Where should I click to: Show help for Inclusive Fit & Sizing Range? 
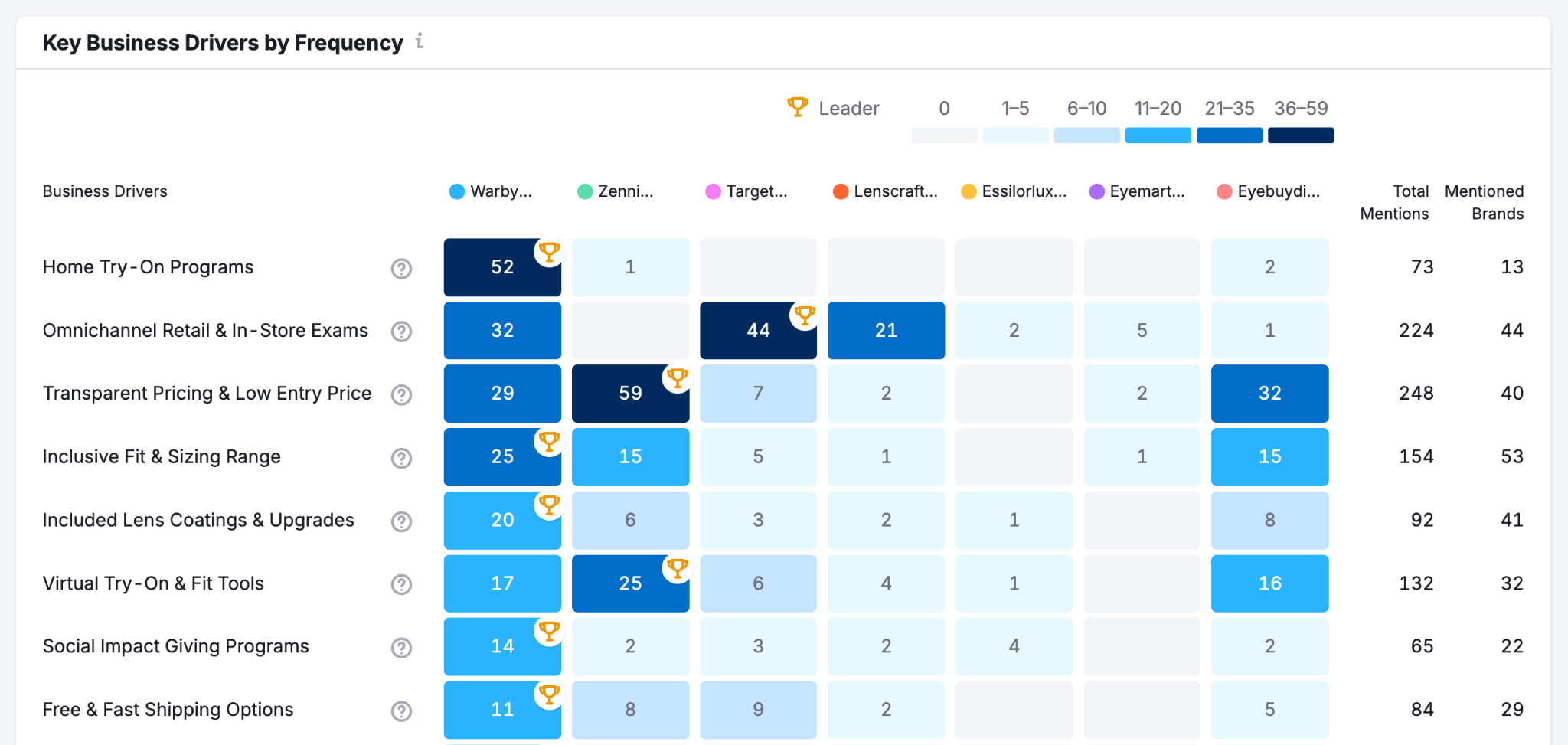tap(401, 458)
